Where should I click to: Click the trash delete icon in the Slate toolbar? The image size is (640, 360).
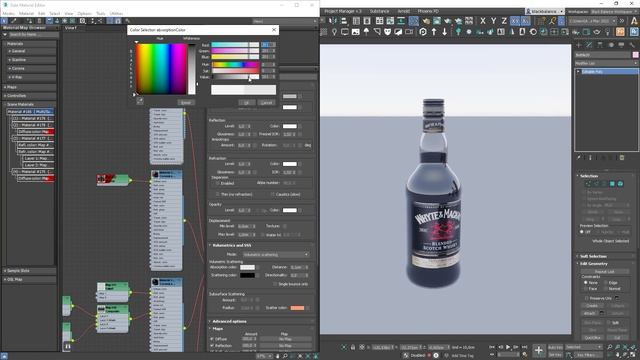click(40, 20)
